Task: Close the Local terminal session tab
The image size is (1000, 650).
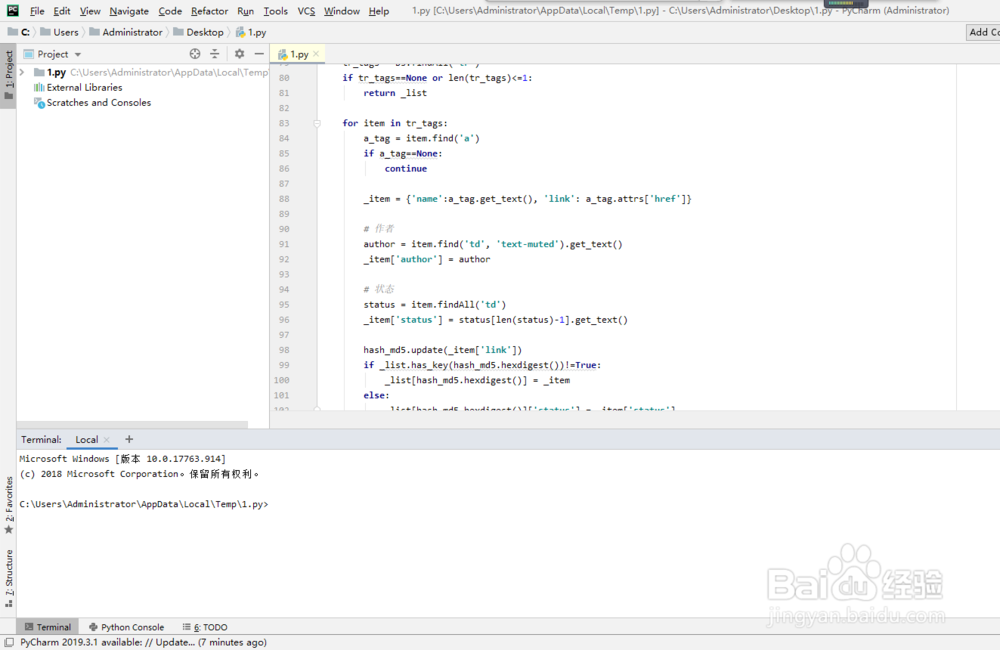Action: pos(107,439)
